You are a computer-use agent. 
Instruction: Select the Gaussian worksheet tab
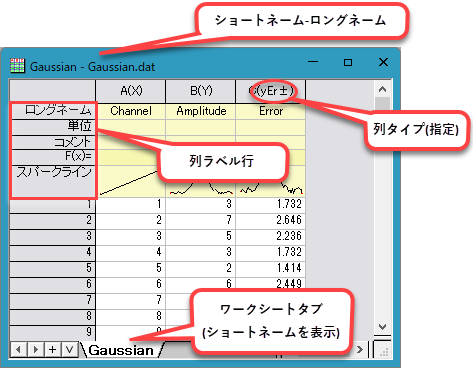(121, 350)
